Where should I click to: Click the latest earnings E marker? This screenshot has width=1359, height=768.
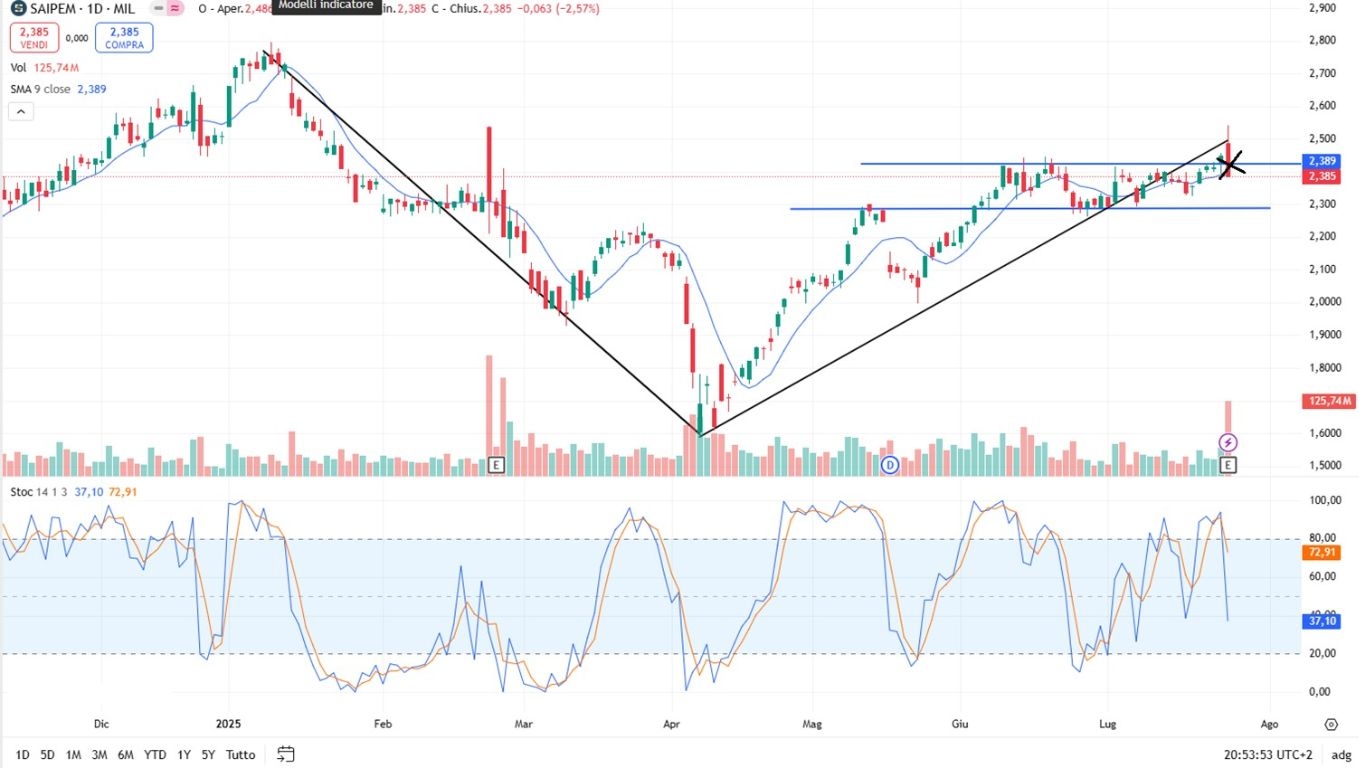click(x=1229, y=464)
